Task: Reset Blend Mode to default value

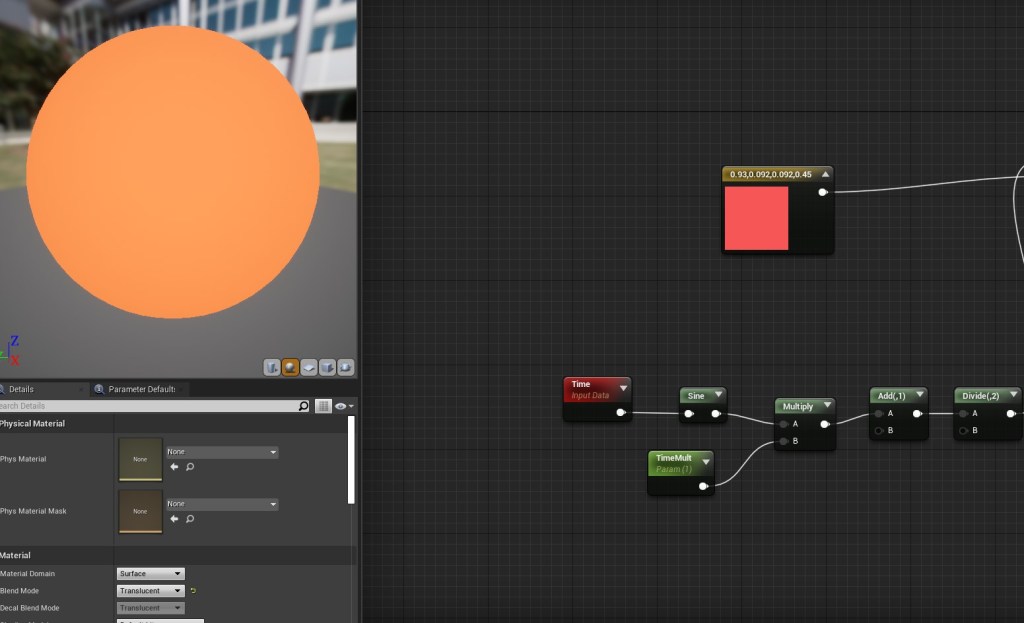Action: click(193, 591)
